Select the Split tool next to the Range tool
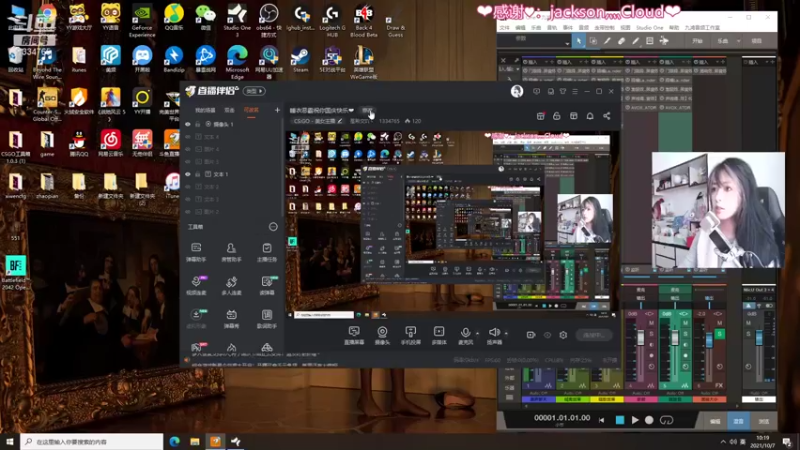The height and width of the screenshot is (450, 800). (607, 41)
